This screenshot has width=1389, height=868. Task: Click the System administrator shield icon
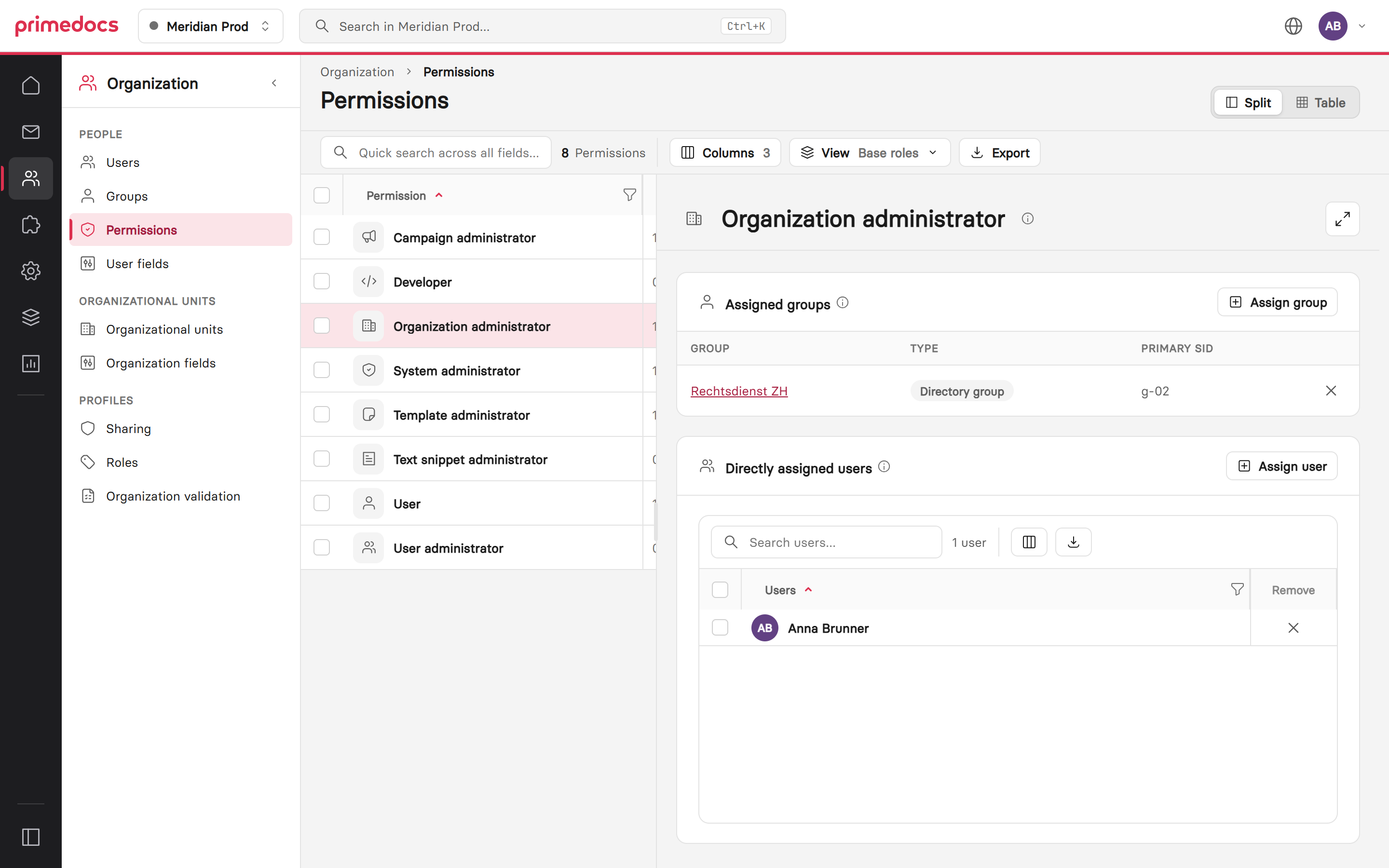[368, 370]
